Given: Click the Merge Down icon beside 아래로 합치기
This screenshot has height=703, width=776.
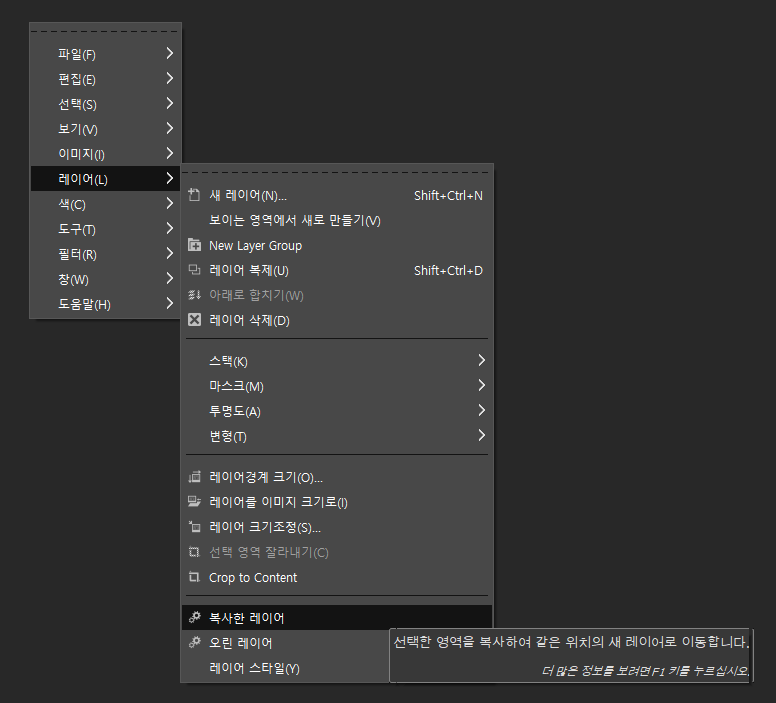Looking at the screenshot, I should click(194, 295).
